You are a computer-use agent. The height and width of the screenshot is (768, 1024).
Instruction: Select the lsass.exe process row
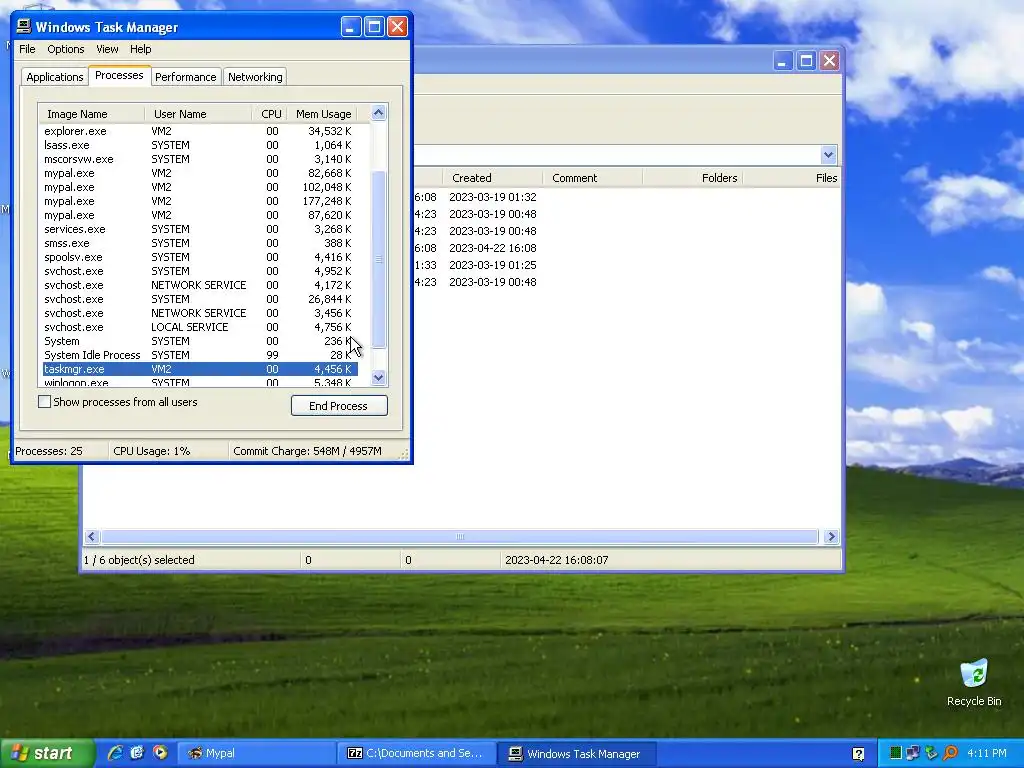click(199, 145)
